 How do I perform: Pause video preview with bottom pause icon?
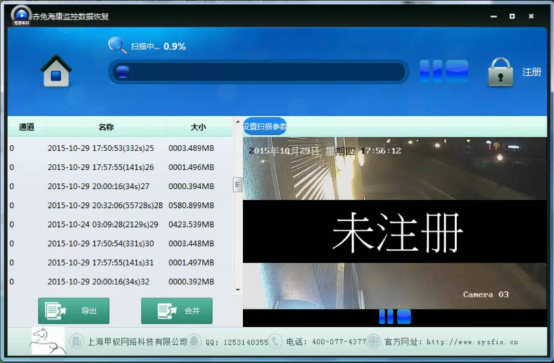click(x=386, y=316)
